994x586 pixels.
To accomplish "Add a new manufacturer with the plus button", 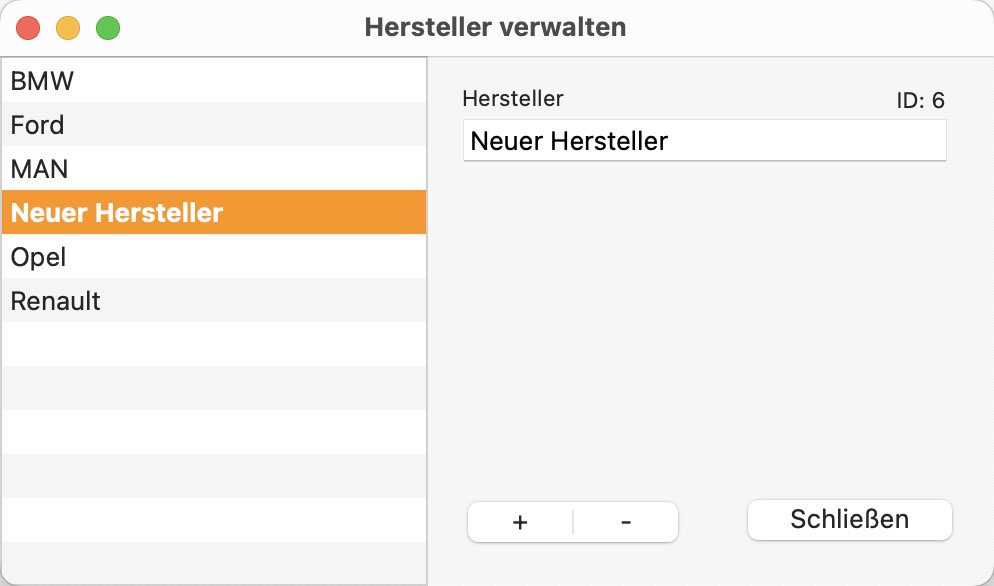I will (520, 522).
